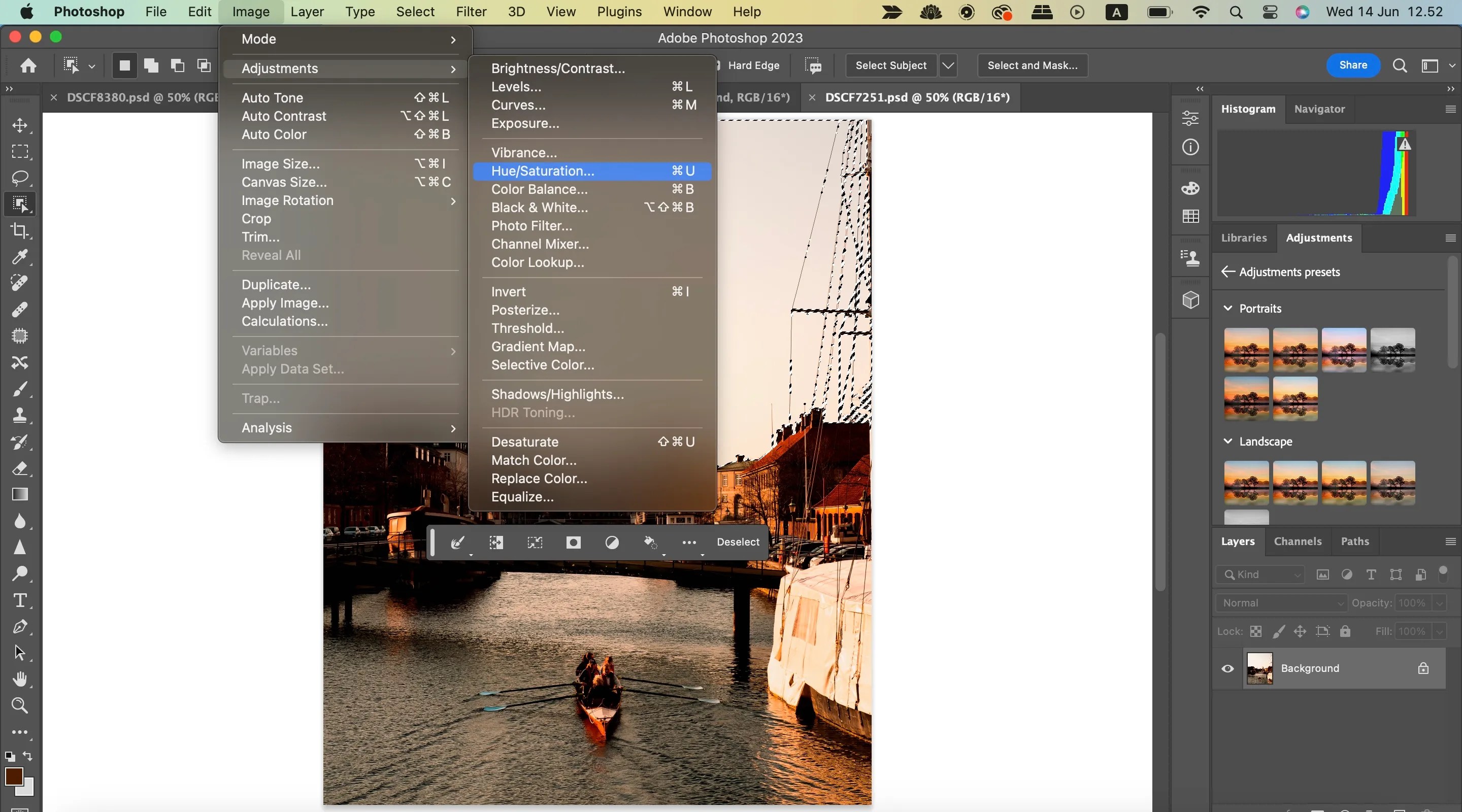
Task: Click the foreground color swatch
Action: click(14, 776)
